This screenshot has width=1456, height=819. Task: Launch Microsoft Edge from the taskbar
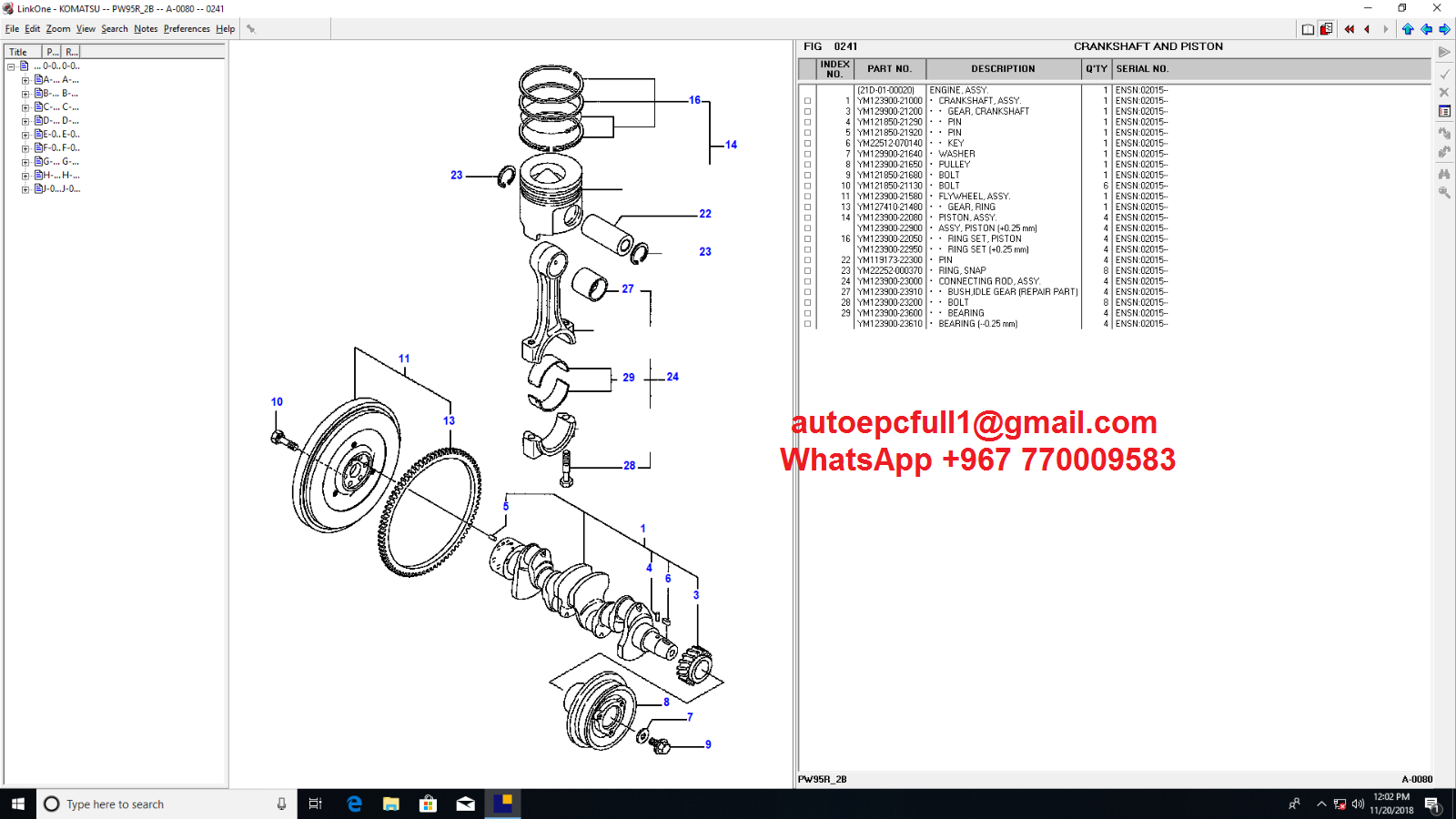(354, 804)
